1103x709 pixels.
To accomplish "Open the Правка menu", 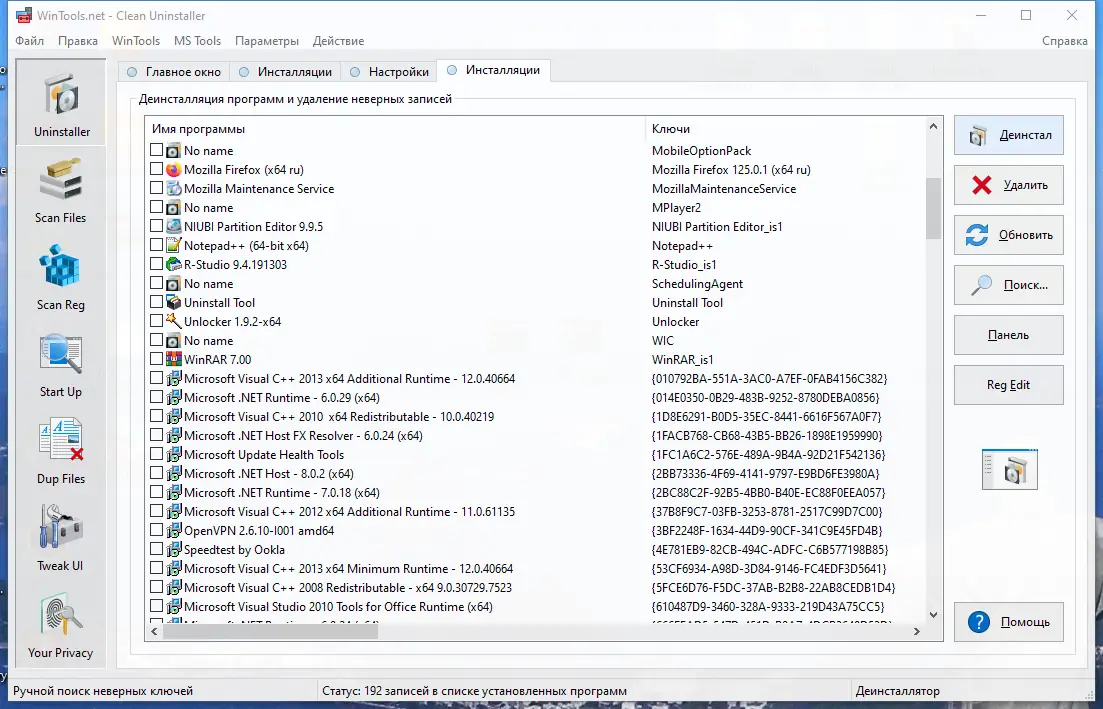I will (x=78, y=41).
